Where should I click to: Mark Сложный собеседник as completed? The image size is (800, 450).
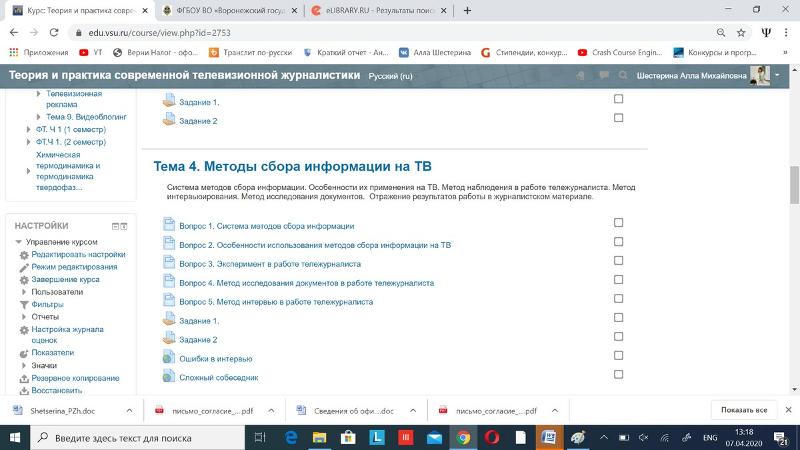point(618,375)
